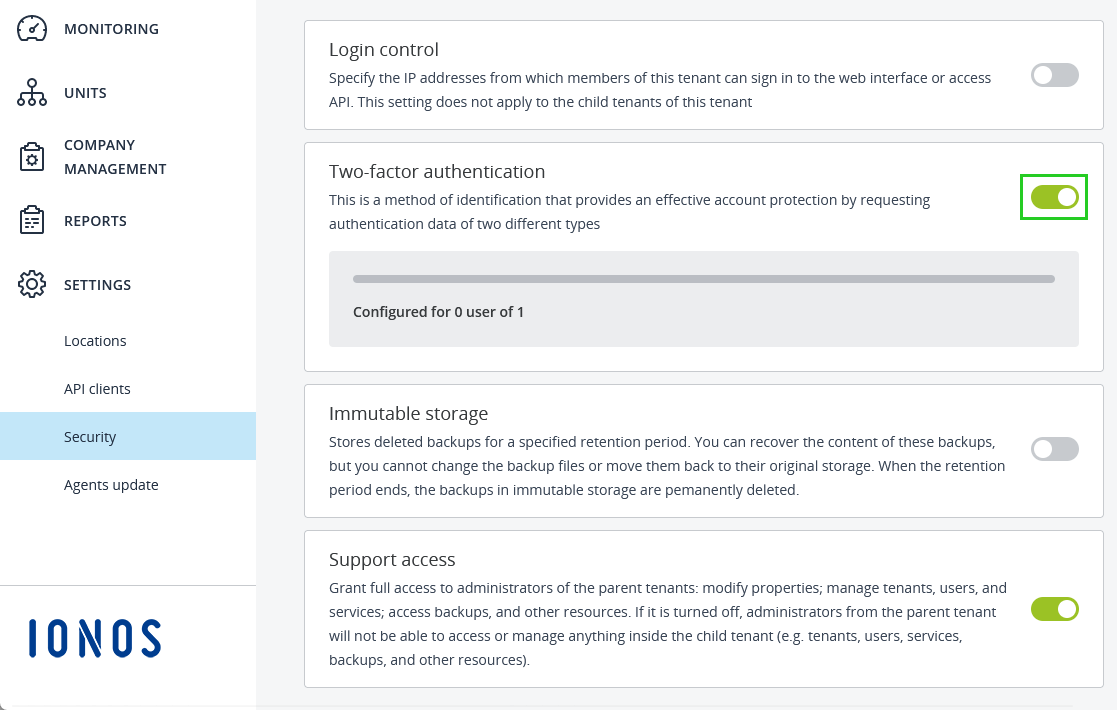1117x710 pixels.
Task: Turn off the Support access switch
Action: click(x=1054, y=609)
